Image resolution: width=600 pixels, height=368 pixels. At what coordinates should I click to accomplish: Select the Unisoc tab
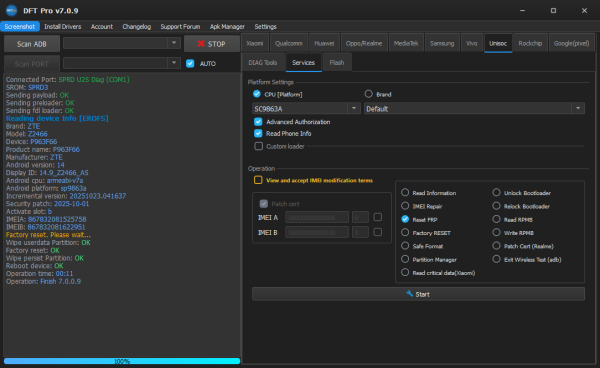[498, 43]
